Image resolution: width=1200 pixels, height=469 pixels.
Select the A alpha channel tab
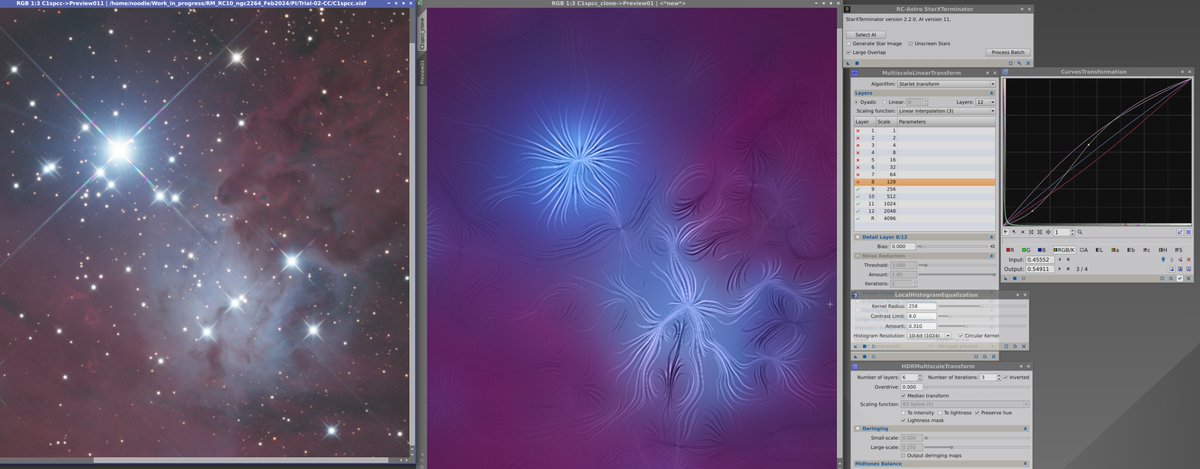pos(1084,250)
